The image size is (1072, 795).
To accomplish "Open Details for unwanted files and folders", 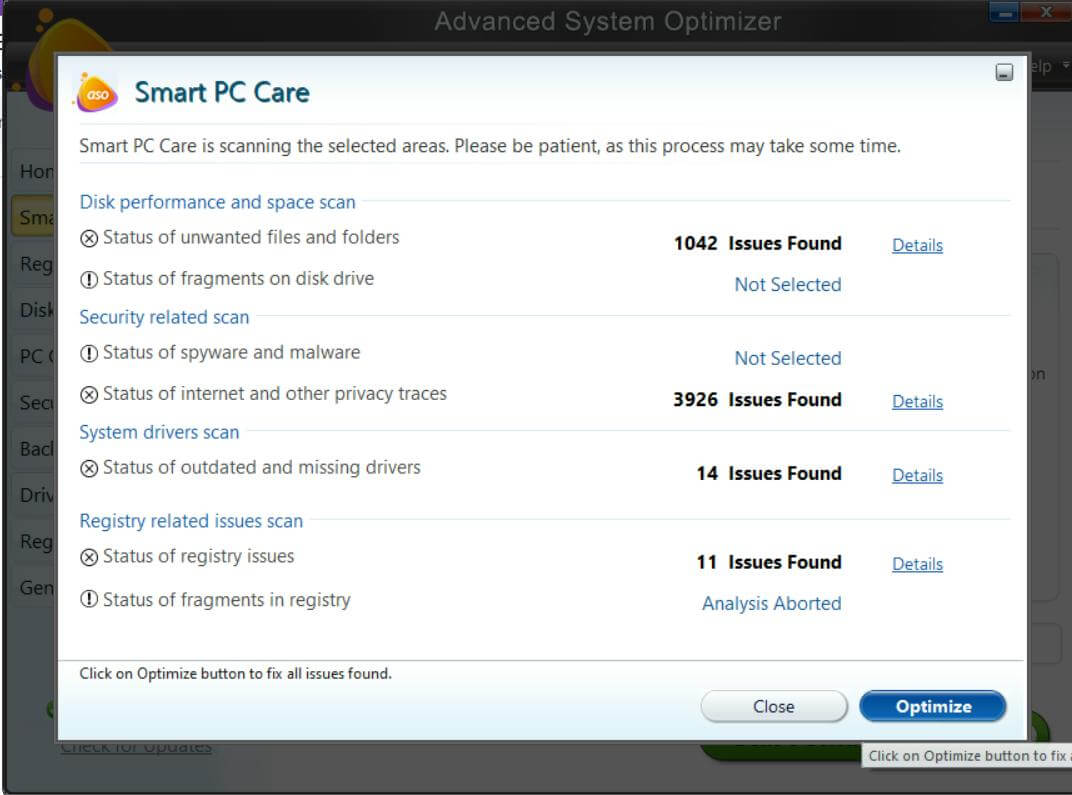I will 917,245.
